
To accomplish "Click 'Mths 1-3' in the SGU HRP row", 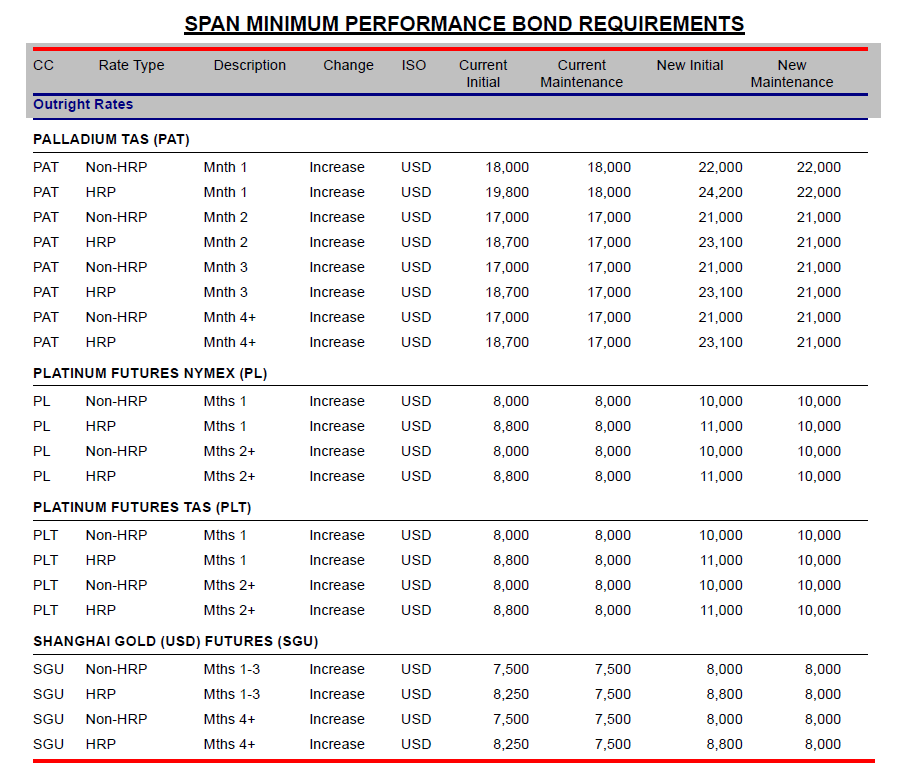I will pyautogui.click(x=231, y=695).
